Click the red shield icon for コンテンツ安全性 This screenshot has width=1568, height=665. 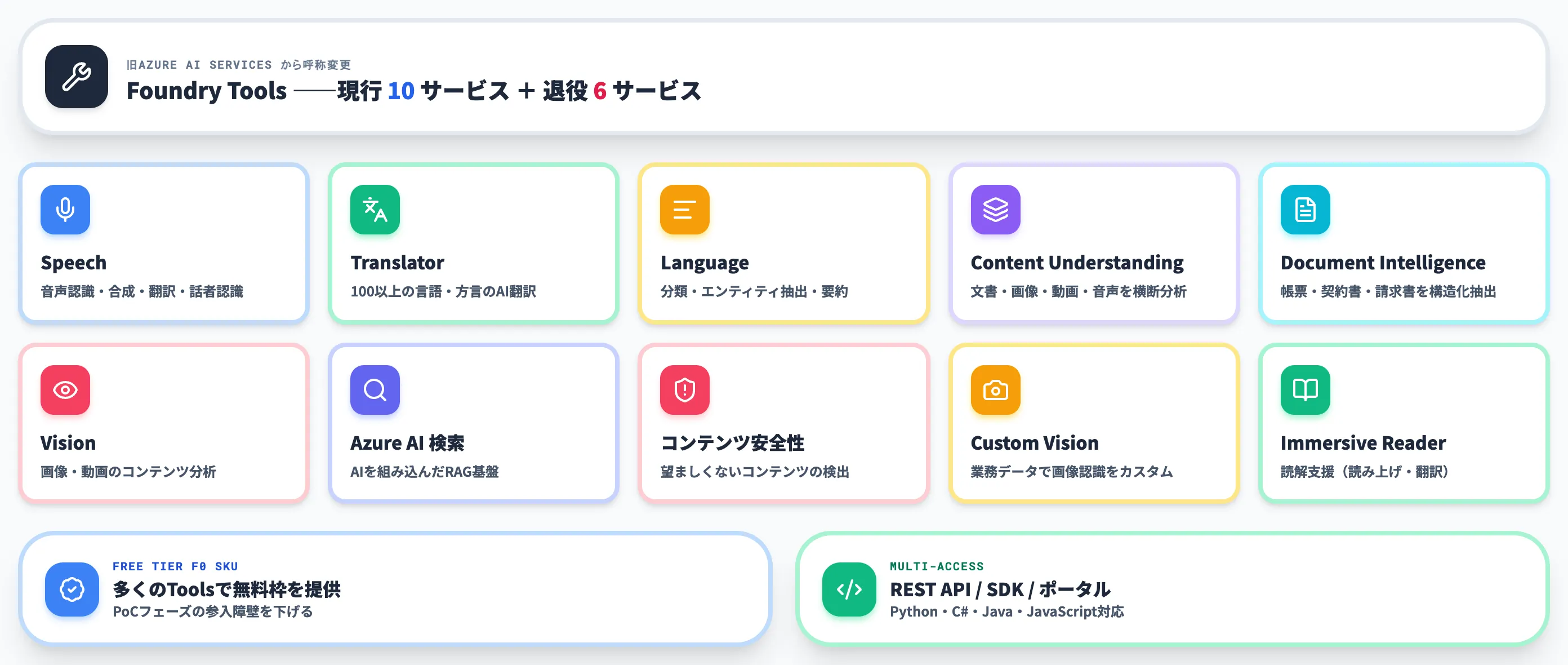point(685,390)
